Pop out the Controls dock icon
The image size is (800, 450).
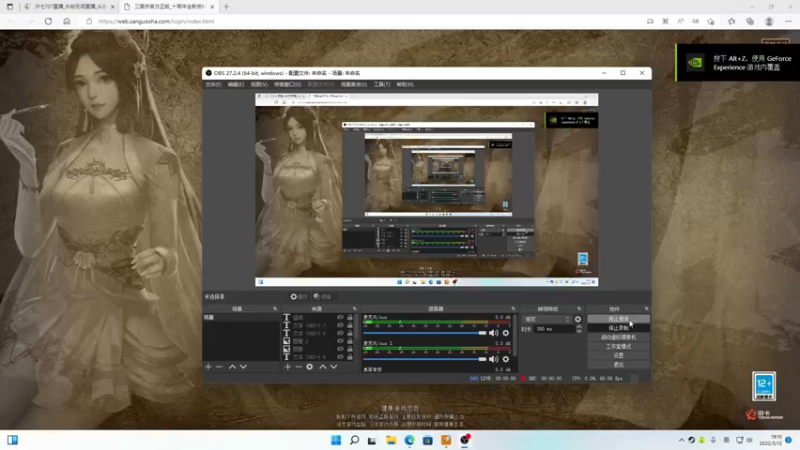coord(646,309)
